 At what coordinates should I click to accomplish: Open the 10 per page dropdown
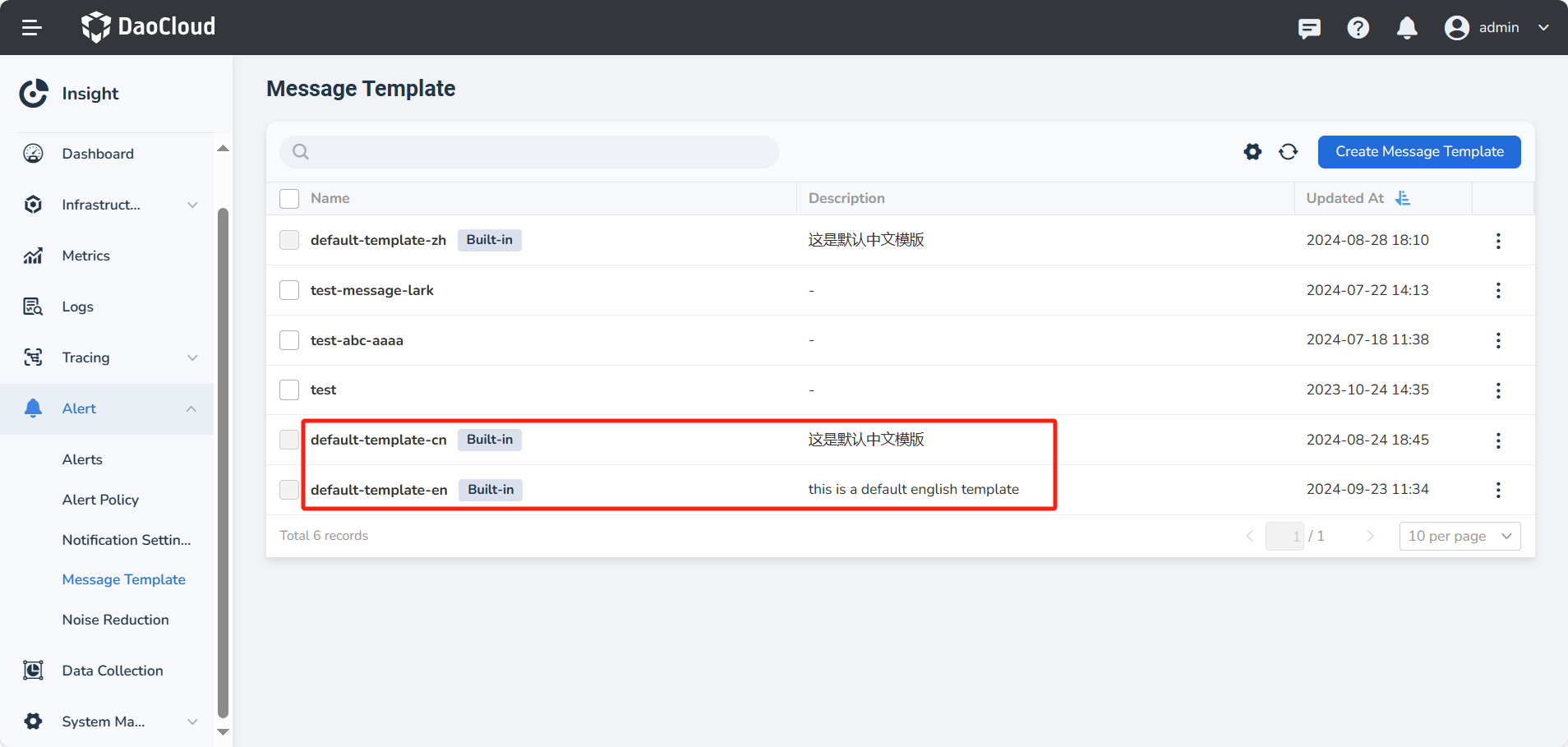point(1460,536)
